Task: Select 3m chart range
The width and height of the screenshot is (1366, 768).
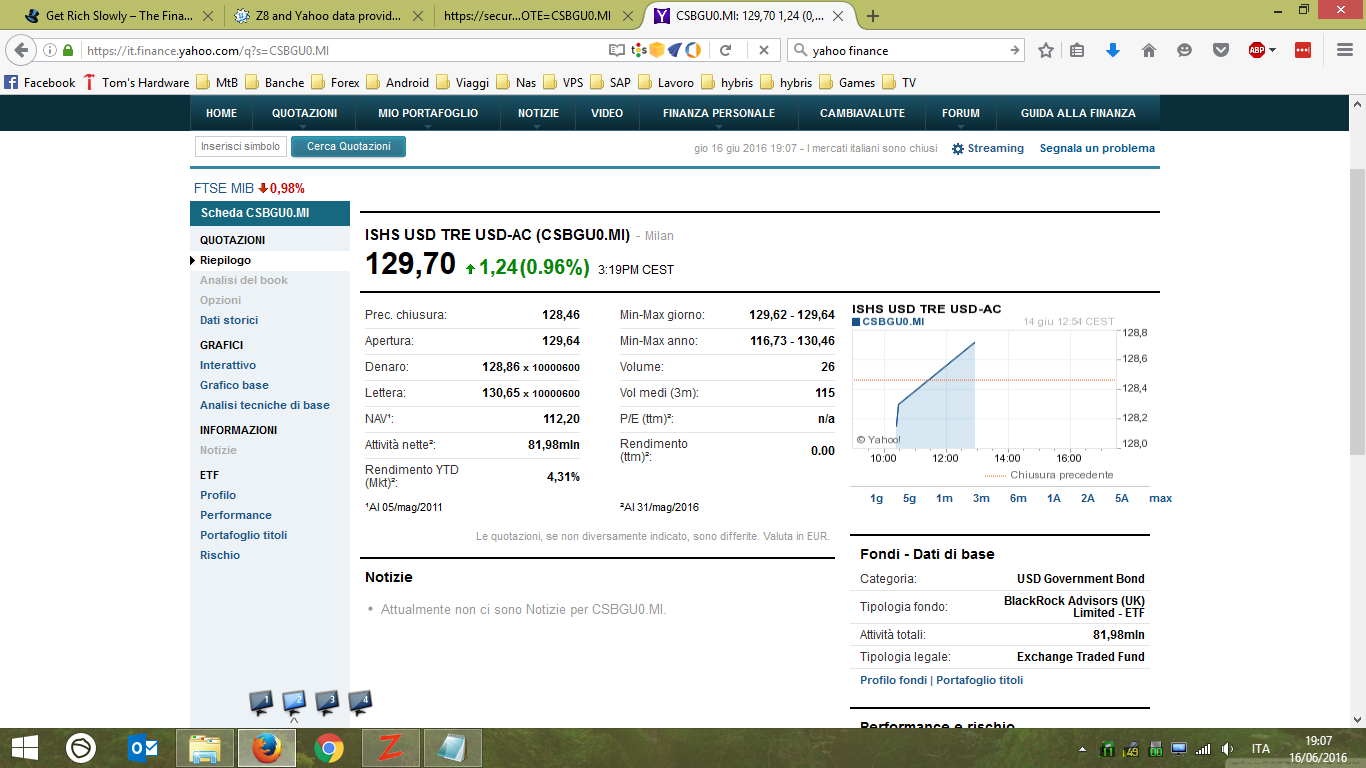Action: (x=981, y=498)
